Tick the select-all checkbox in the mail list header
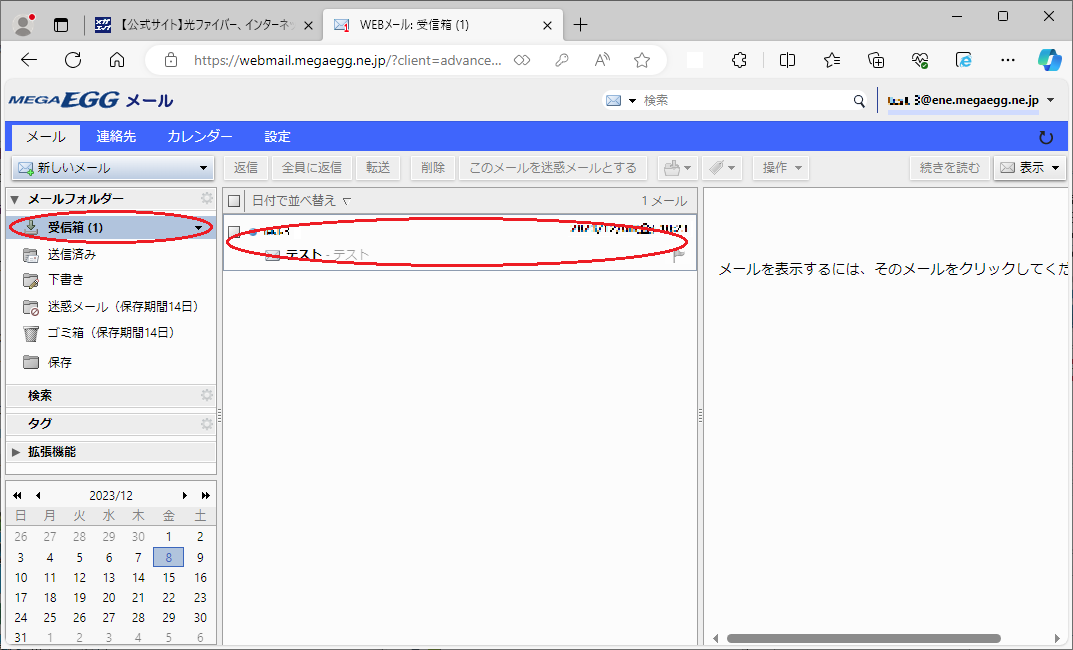Screen dimensions: 1073x650 [x=234, y=201]
